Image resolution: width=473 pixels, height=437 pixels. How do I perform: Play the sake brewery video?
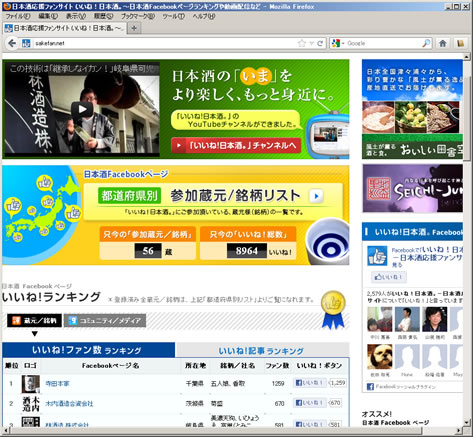[82, 109]
